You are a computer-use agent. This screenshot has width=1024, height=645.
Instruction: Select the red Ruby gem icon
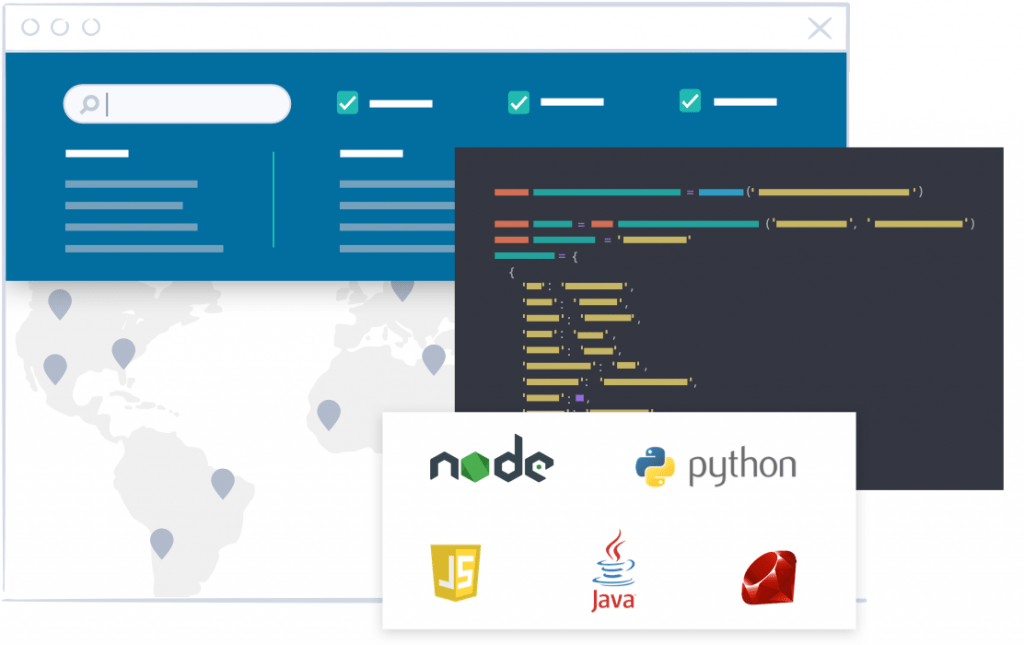(x=768, y=577)
